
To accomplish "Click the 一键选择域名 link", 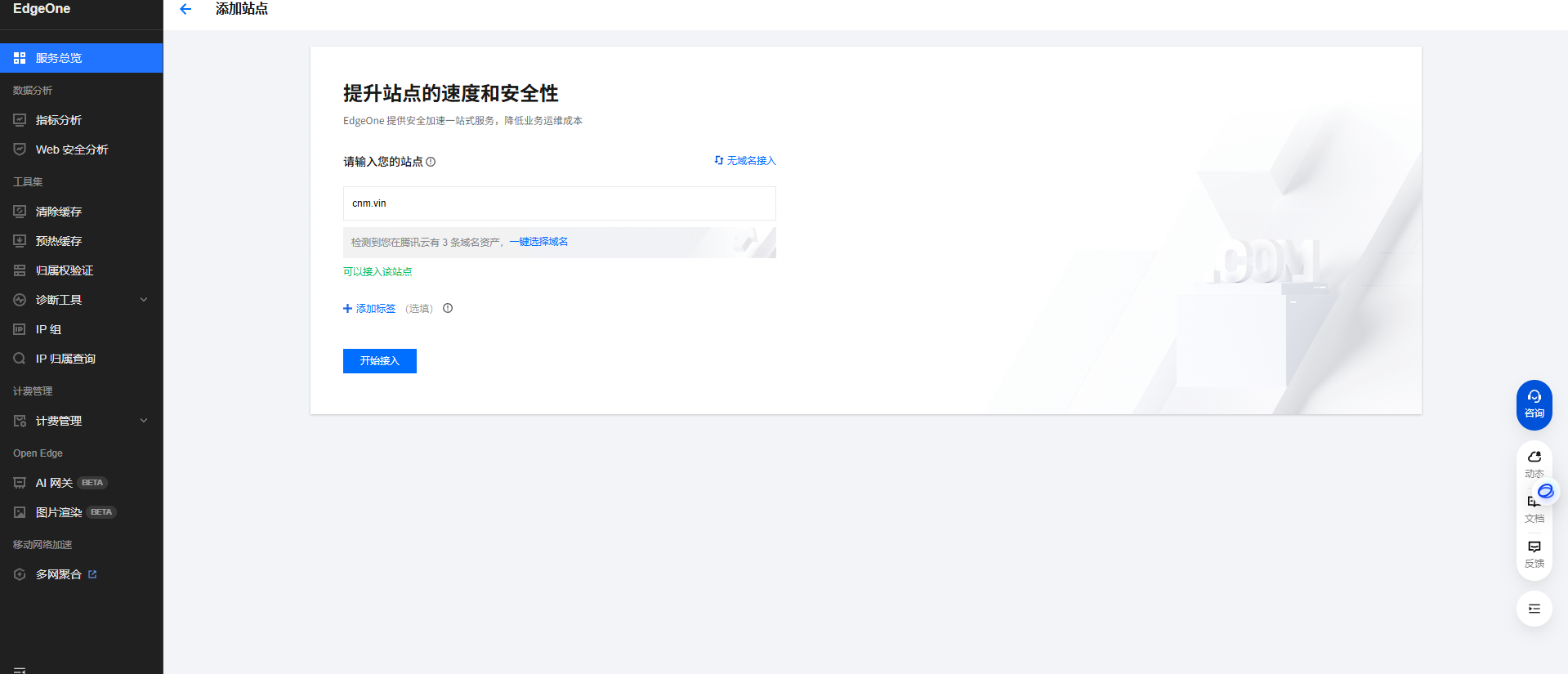I will coord(538,242).
